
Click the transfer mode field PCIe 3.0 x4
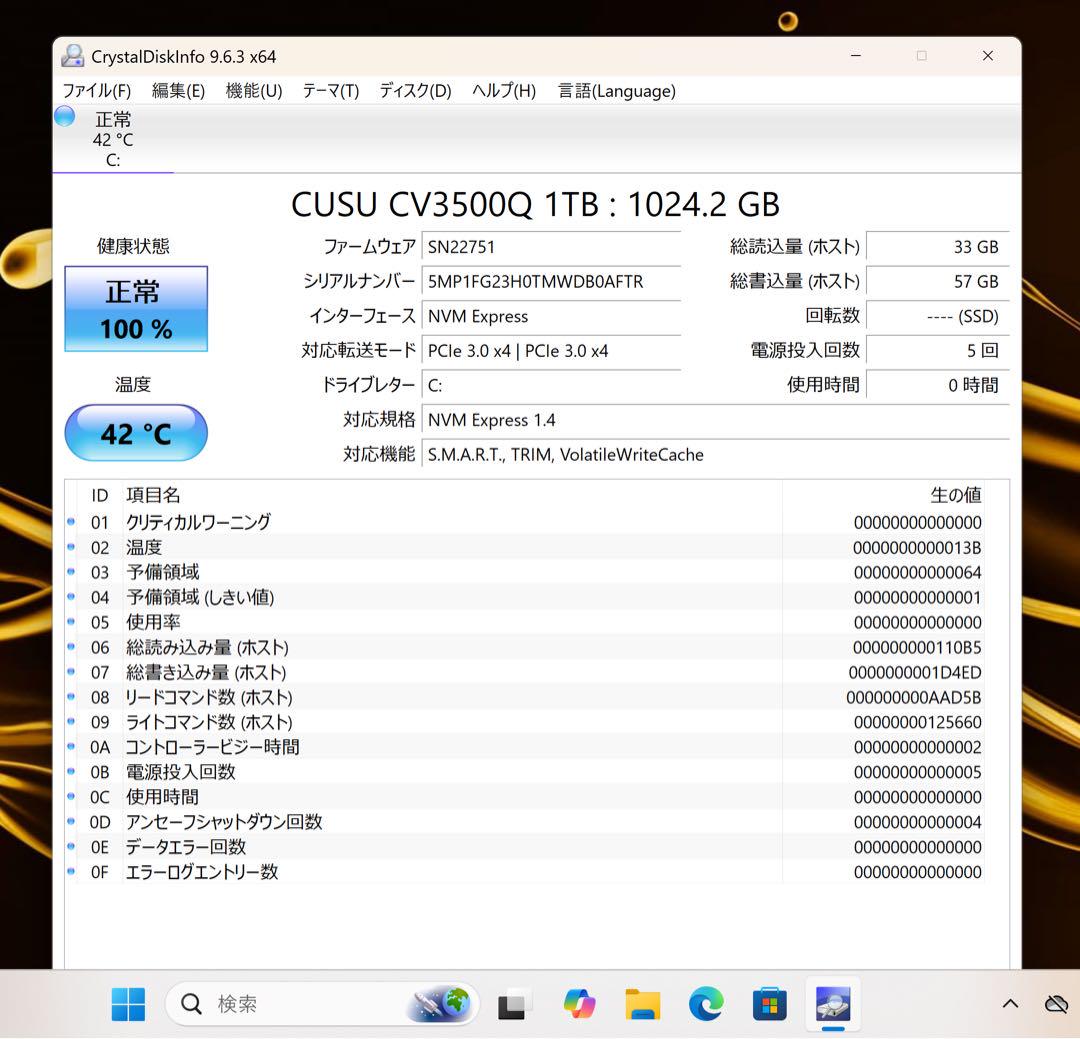tap(551, 351)
